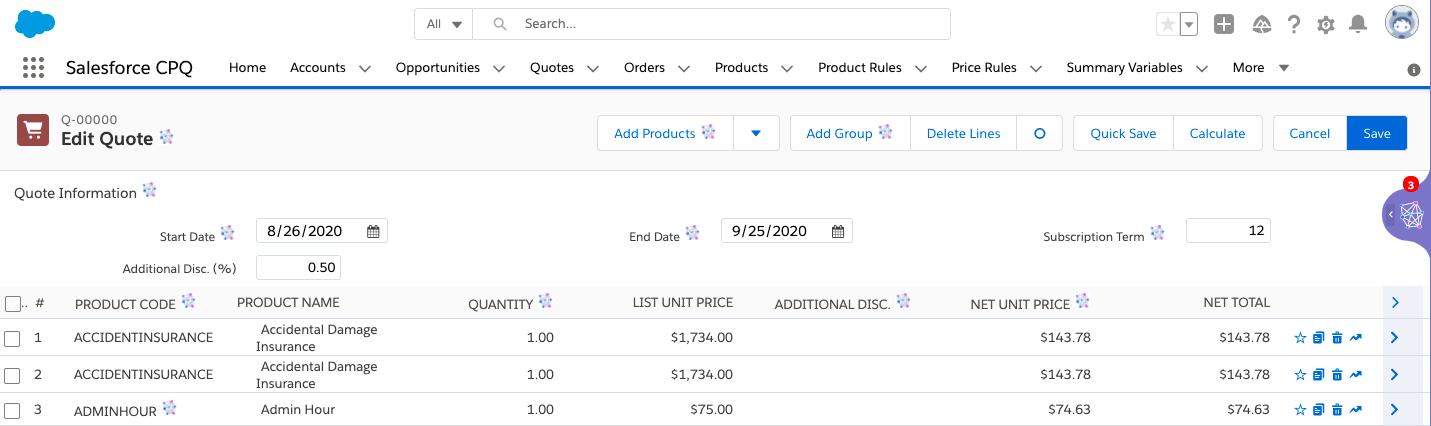The height and width of the screenshot is (426, 1431).
Task: Open the side panel with notification badge
Action: pyautogui.click(x=1407, y=213)
